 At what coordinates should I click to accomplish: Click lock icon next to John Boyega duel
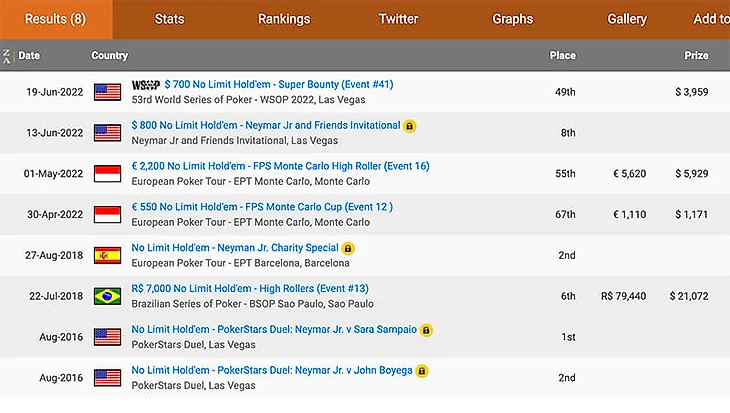pos(422,371)
